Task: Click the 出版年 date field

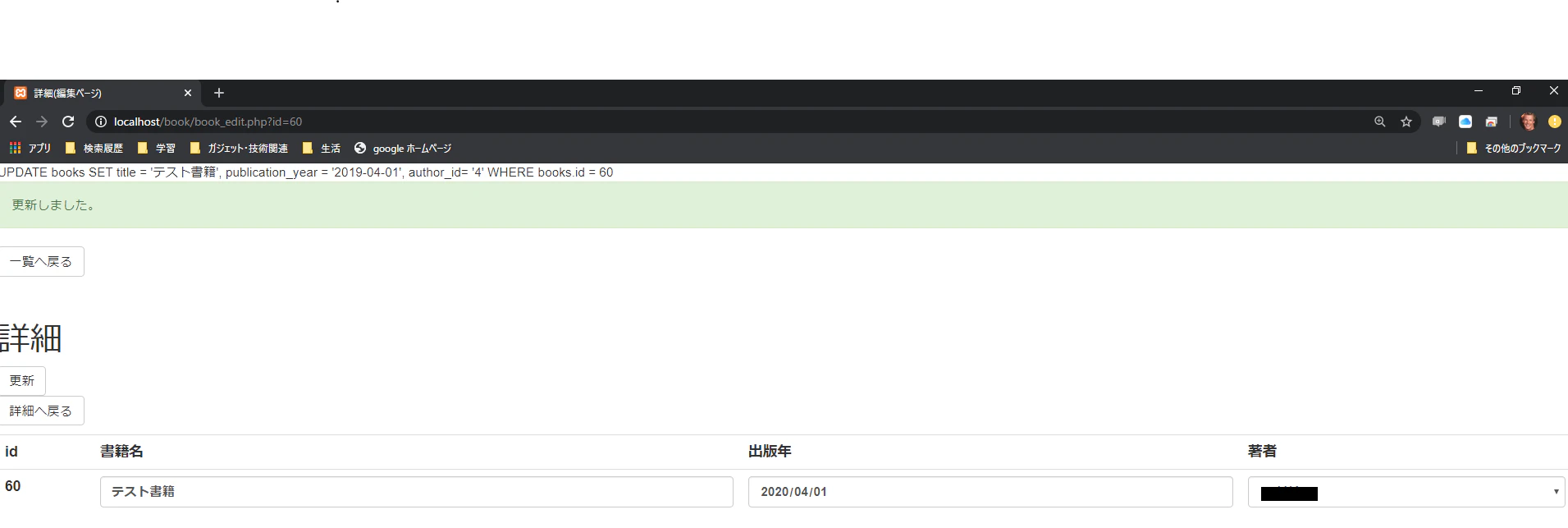Action: [990, 492]
